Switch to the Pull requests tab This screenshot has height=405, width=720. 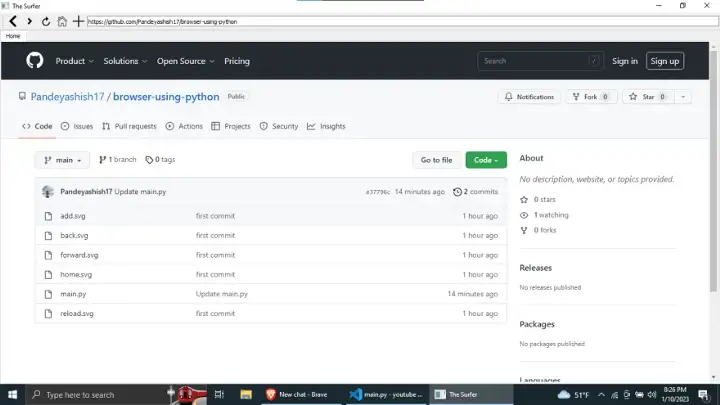coord(129,126)
